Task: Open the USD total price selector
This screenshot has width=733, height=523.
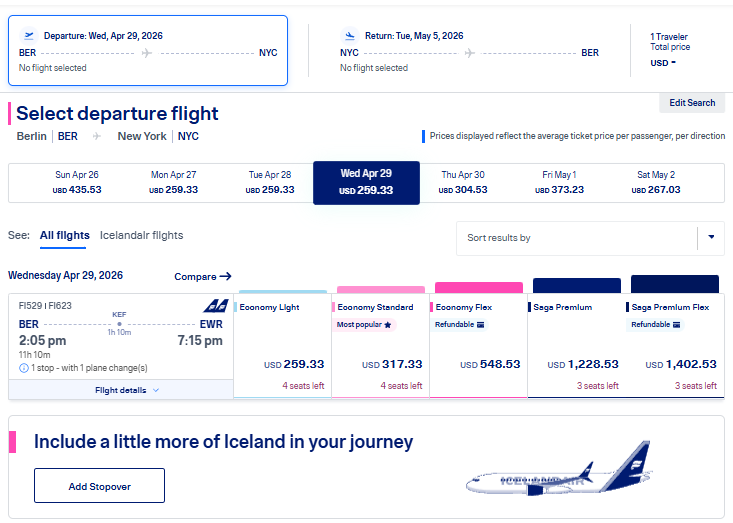Action: pyautogui.click(x=663, y=63)
